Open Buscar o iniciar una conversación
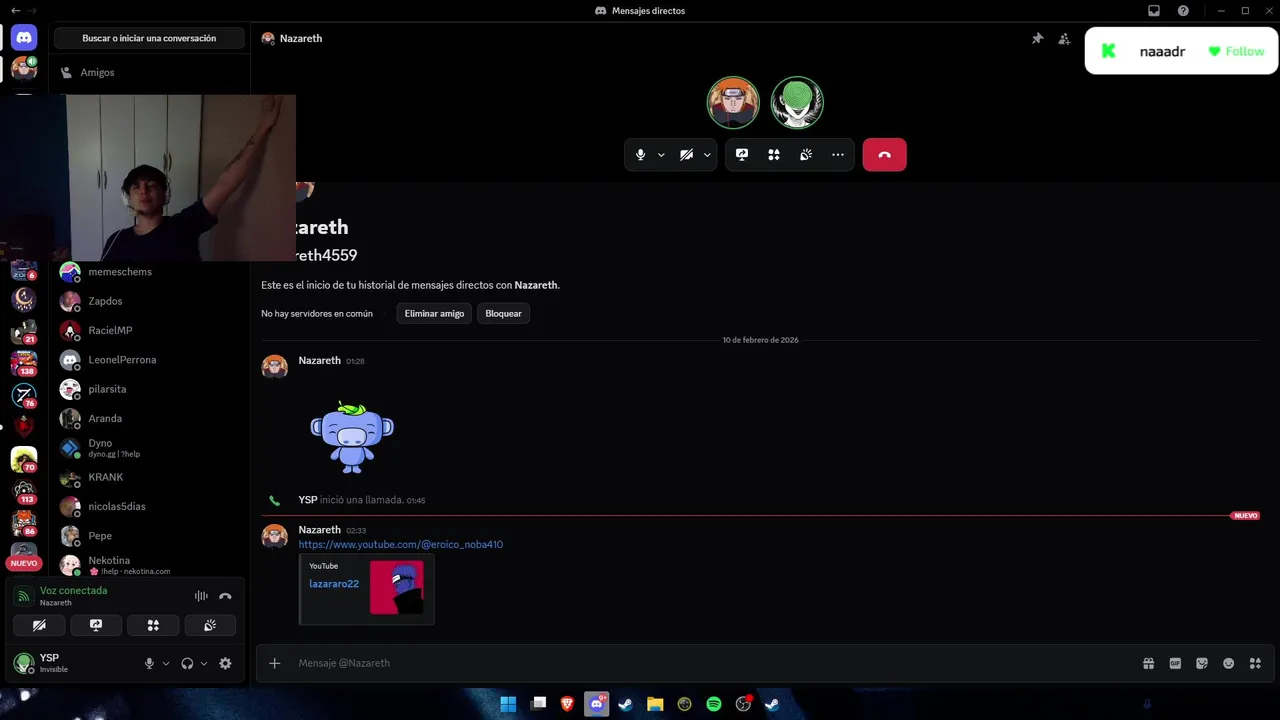This screenshot has height=720, width=1280. point(149,38)
